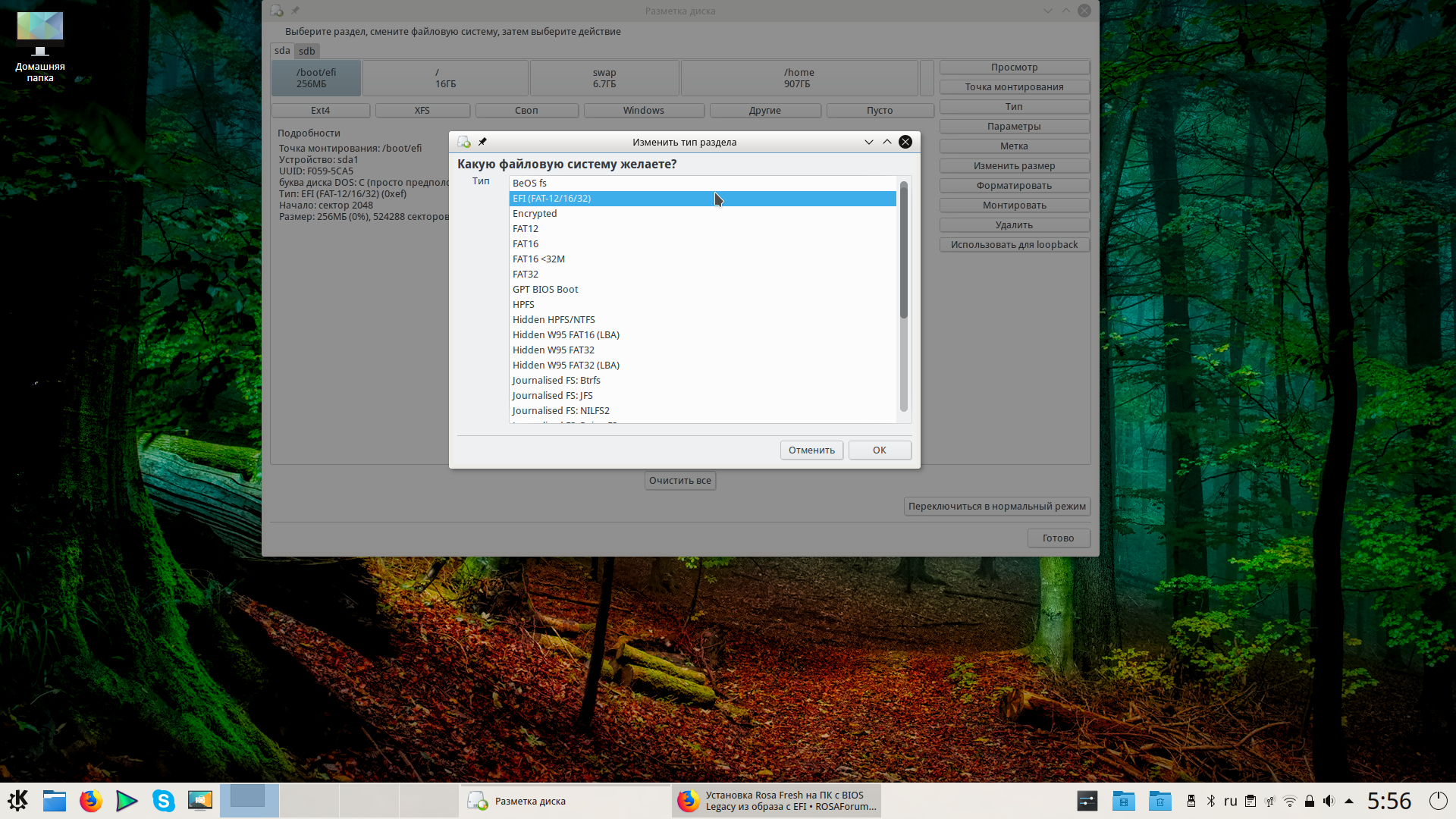Viewport: 1456px width, 819px height.
Task: Launch Firefox from the taskbar
Action: pos(91,801)
